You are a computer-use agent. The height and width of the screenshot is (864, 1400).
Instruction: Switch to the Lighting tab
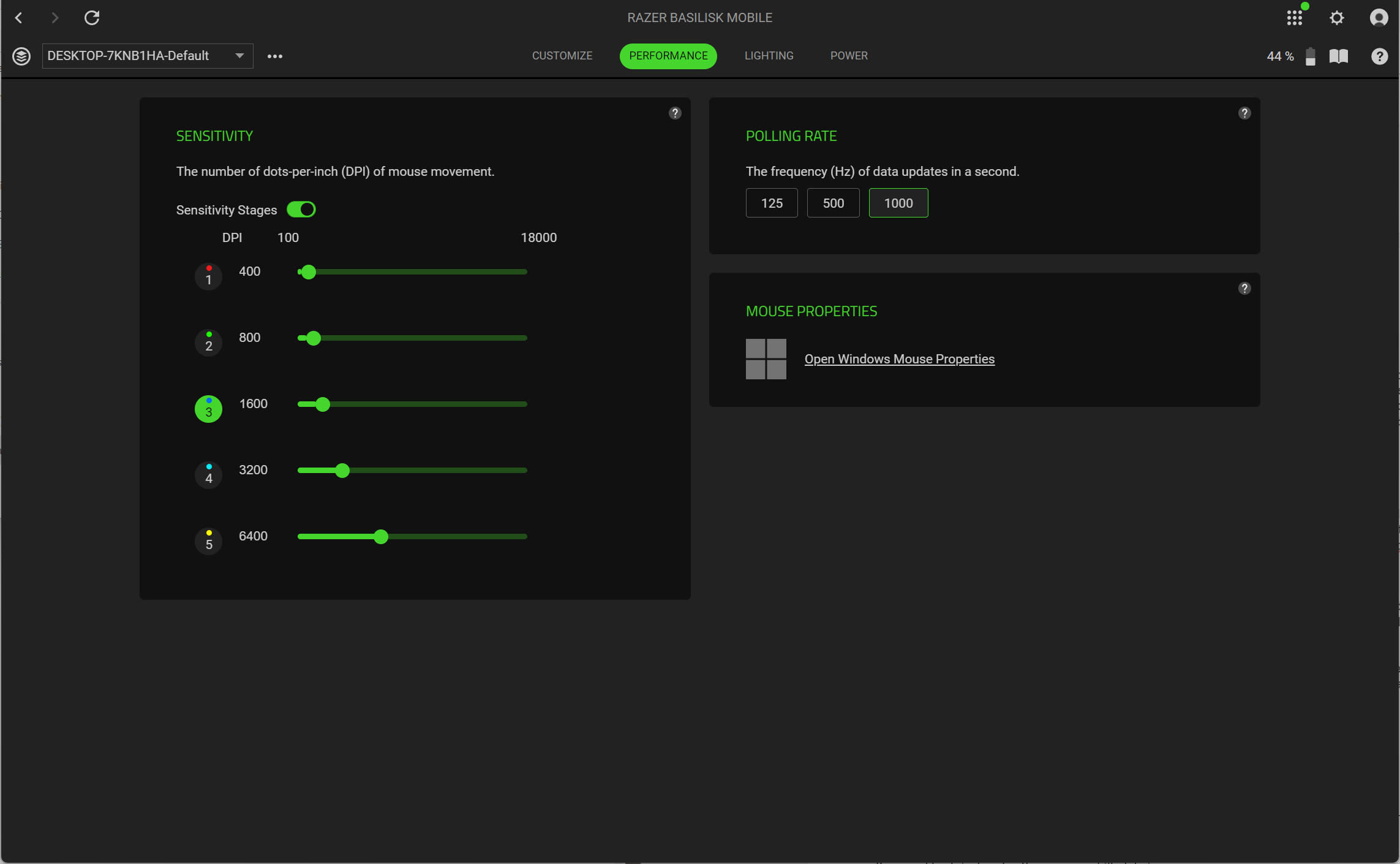coord(769,56)
